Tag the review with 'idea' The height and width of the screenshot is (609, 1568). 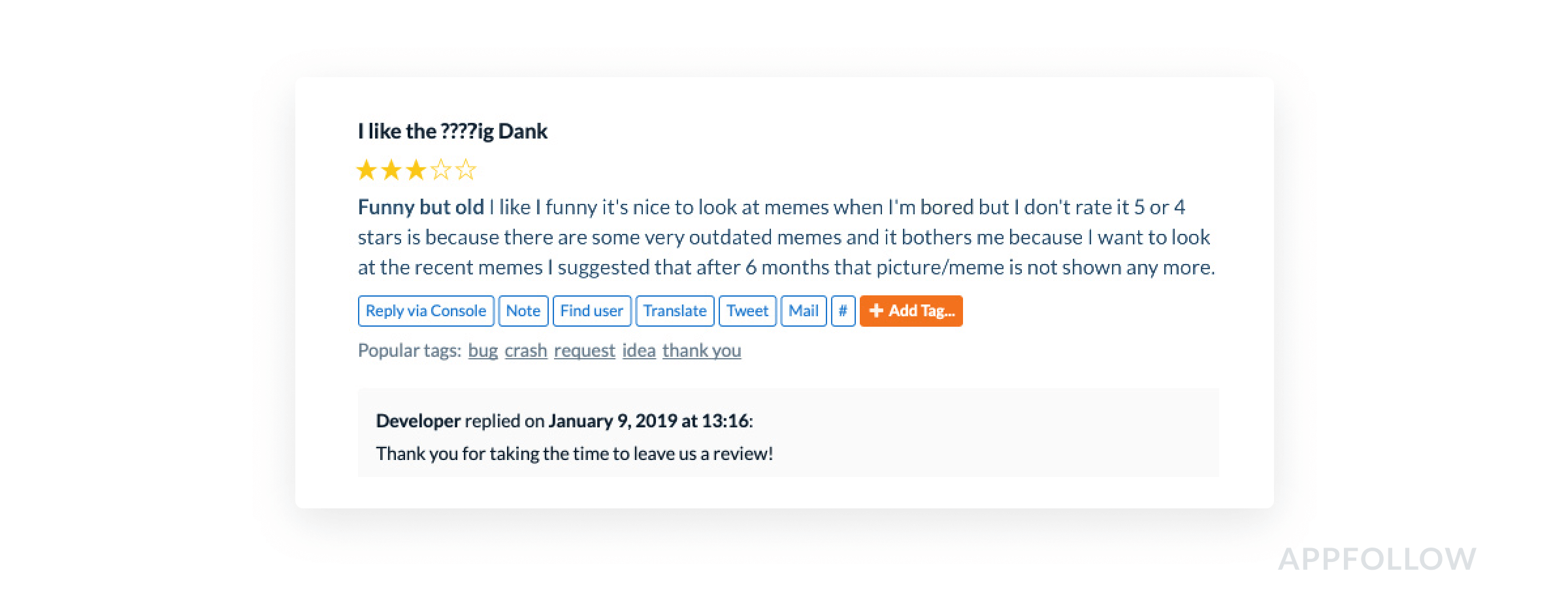tap(639, 351)
